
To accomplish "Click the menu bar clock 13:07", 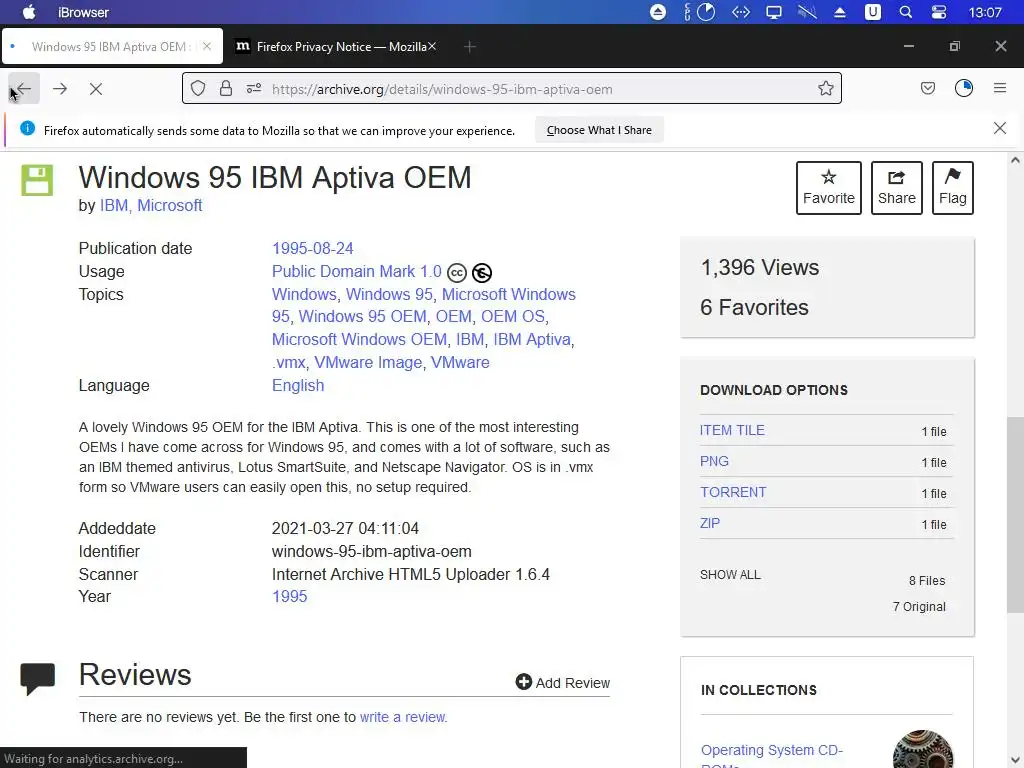I will click(985, 12).
